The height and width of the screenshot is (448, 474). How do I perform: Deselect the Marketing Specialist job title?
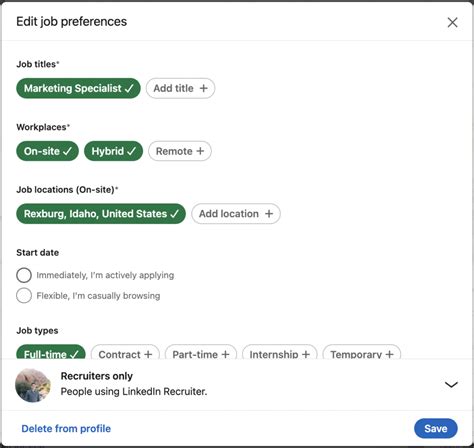[78, 88]
